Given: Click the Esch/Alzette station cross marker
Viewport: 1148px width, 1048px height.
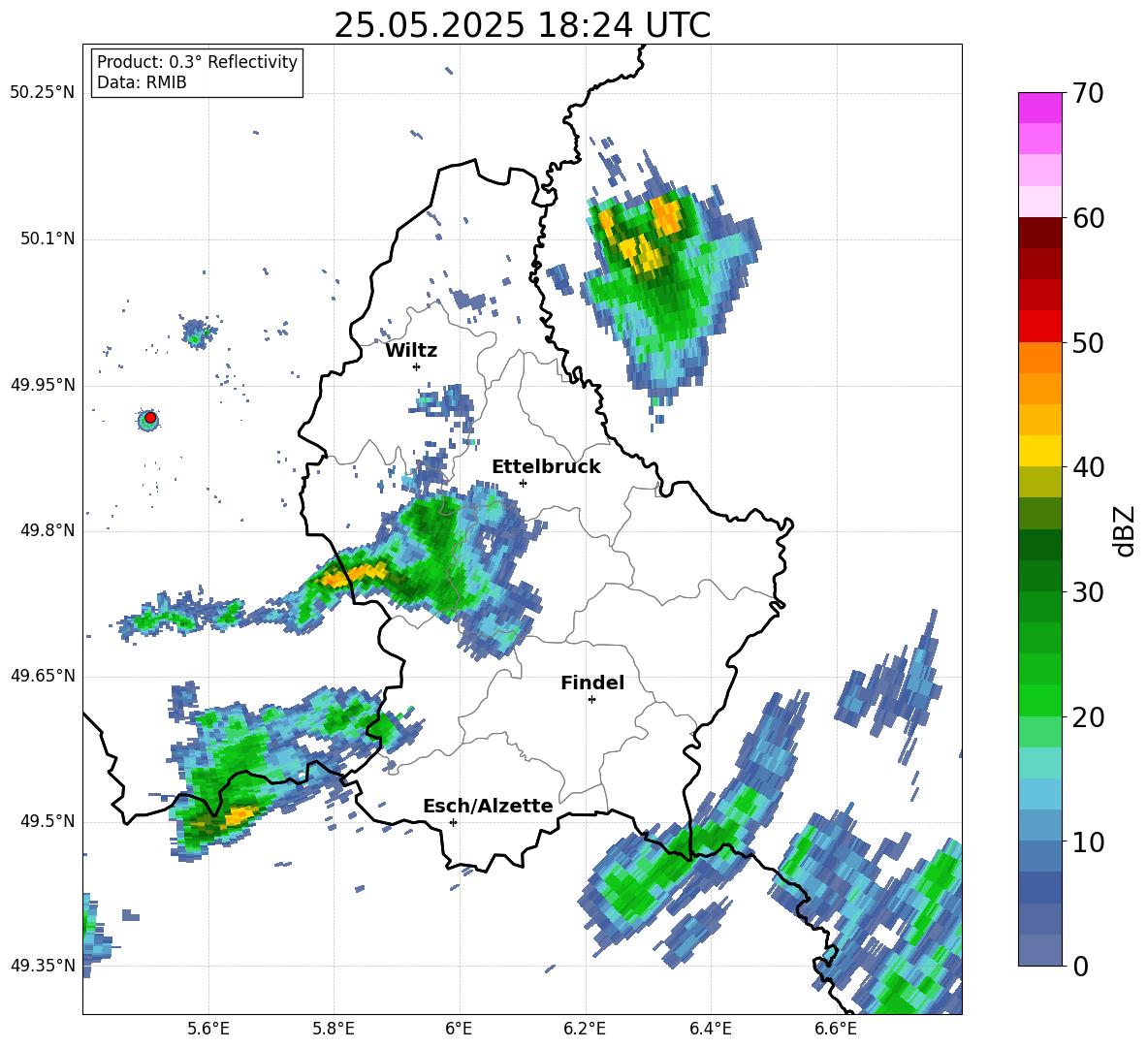Looking at the screenshot, I should (x=453, y=822).
